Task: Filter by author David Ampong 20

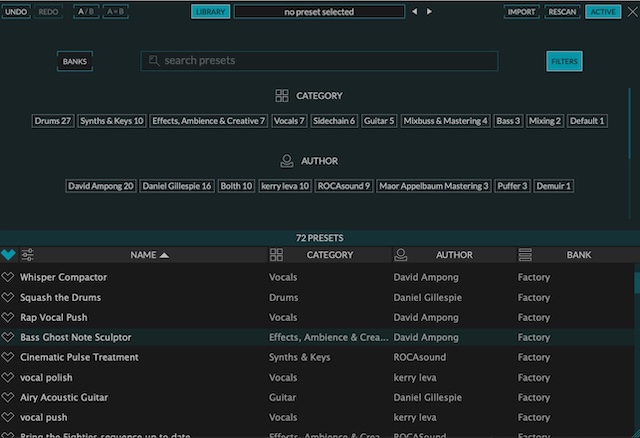Action: [x=100, y=186]
